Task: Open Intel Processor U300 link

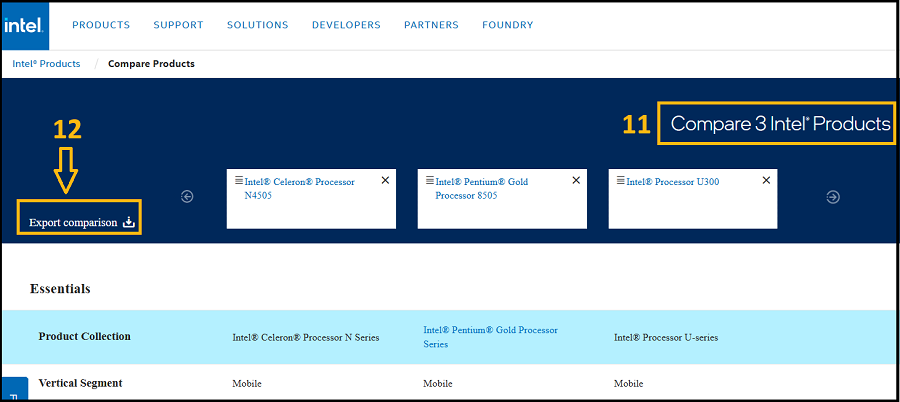Action: click(x=673, y=182)
